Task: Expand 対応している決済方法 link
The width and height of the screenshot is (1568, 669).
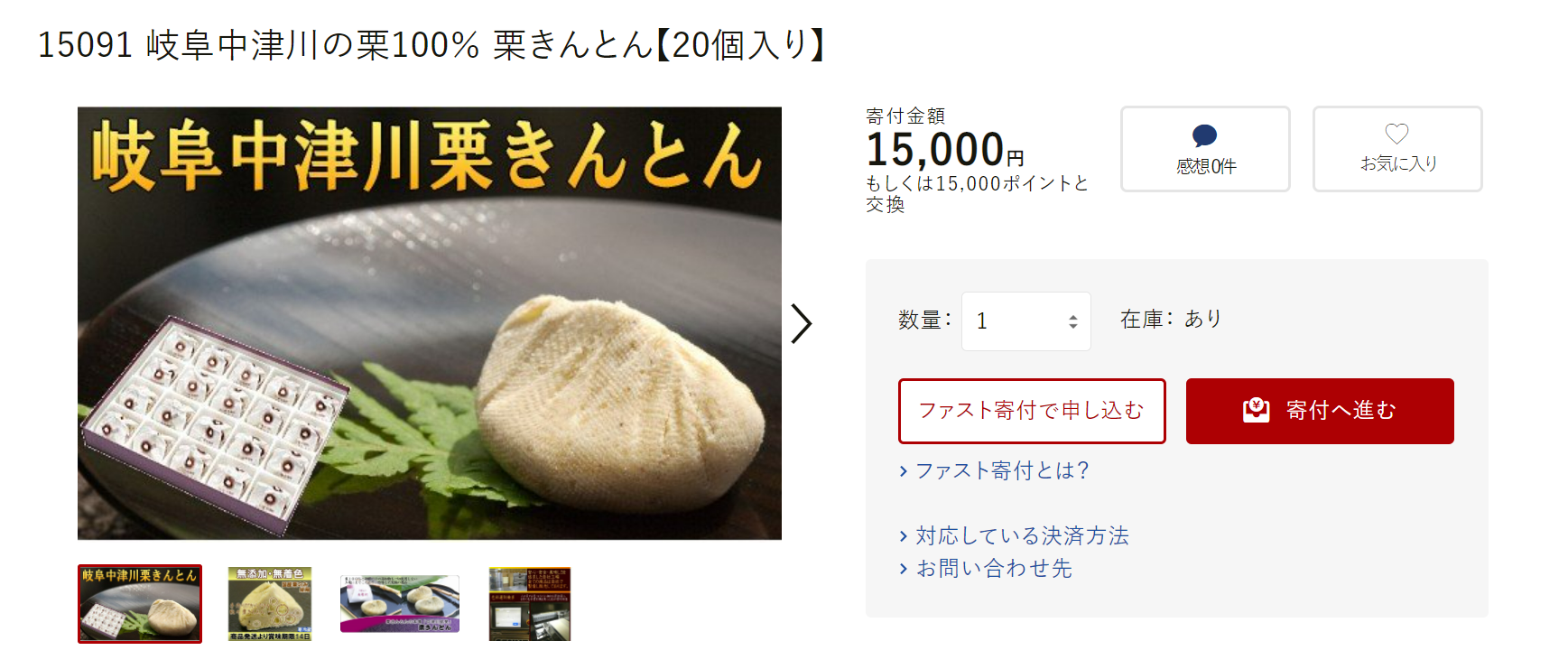Action: (x=1014, y=535)
